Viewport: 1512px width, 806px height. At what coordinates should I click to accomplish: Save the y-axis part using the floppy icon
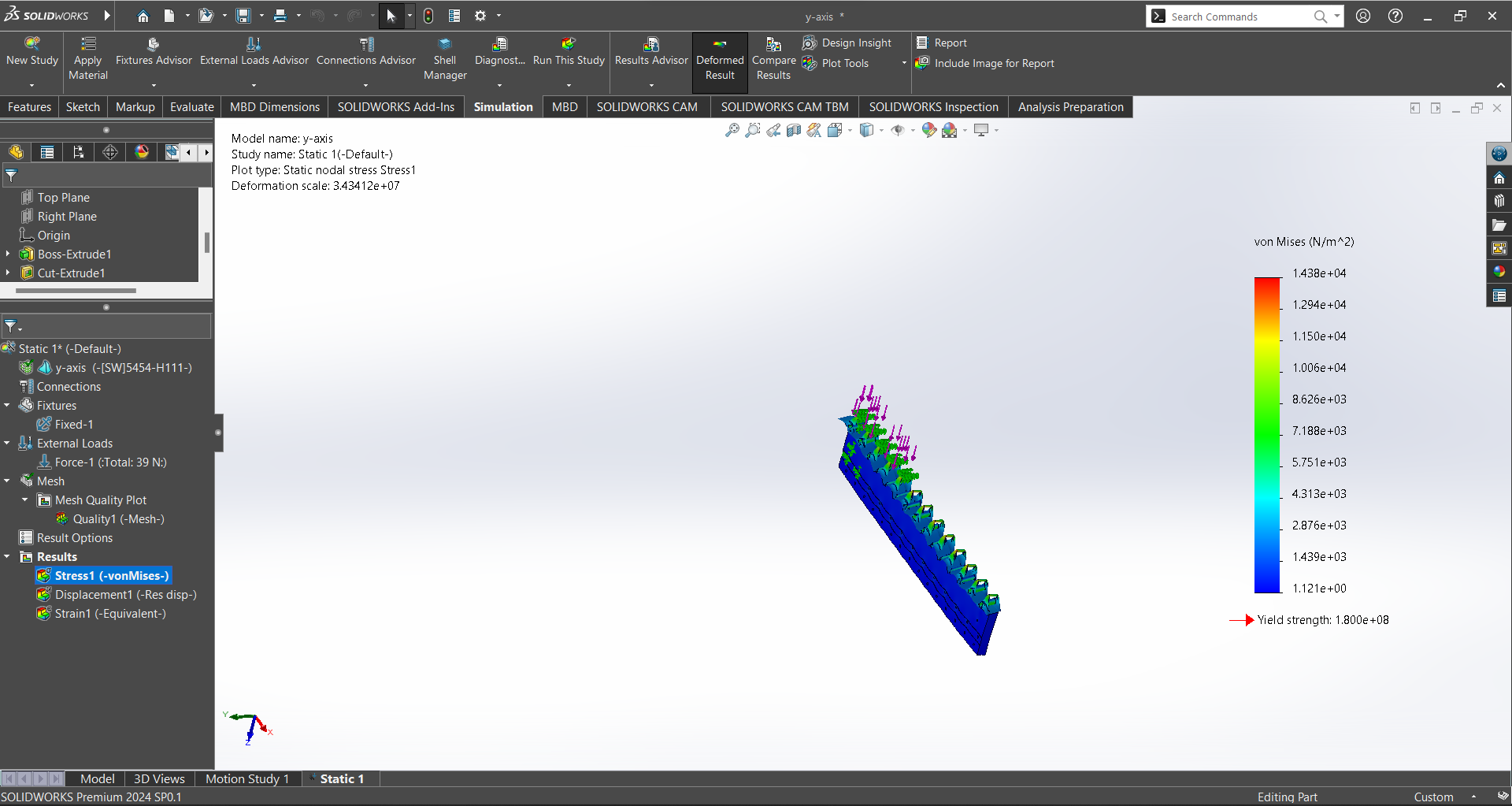[x=243, y=16]
